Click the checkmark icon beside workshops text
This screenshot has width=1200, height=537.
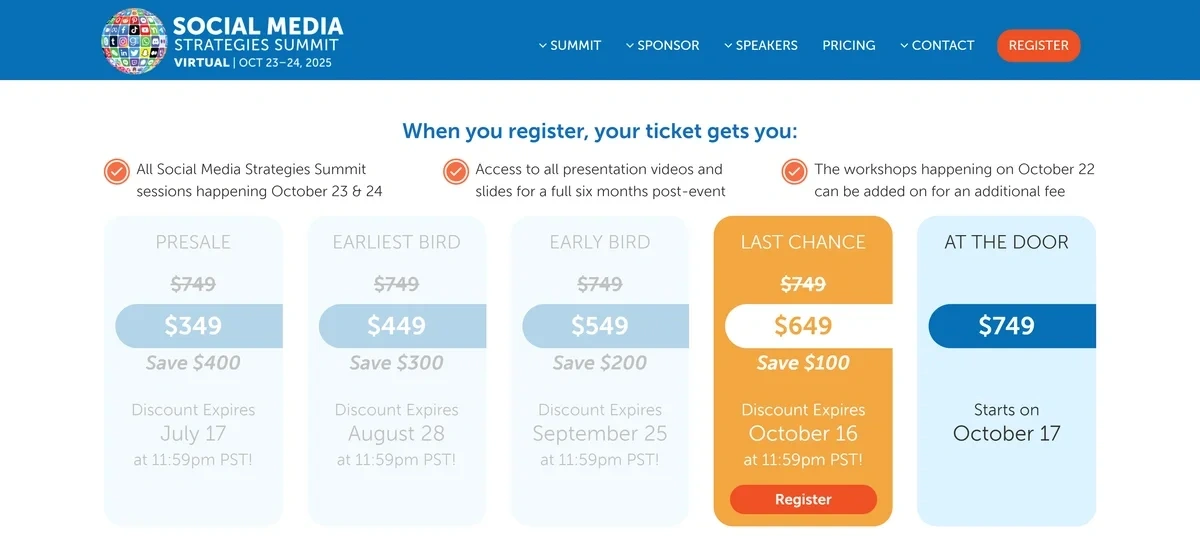pos(795,171)
